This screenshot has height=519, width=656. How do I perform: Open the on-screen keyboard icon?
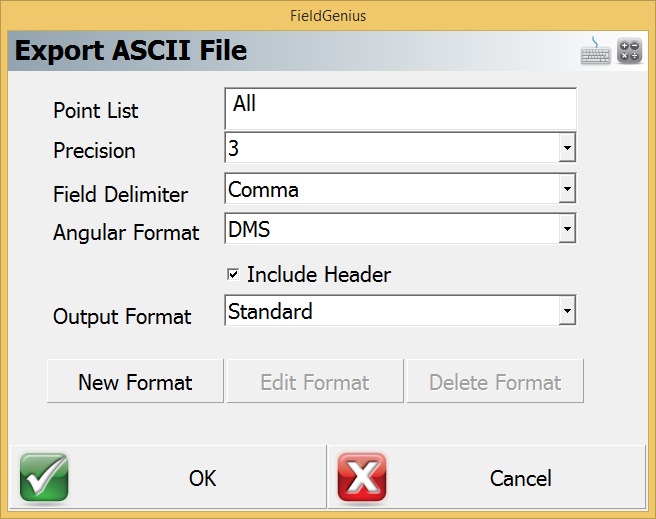pyautogui.click(x=596, y=50)
